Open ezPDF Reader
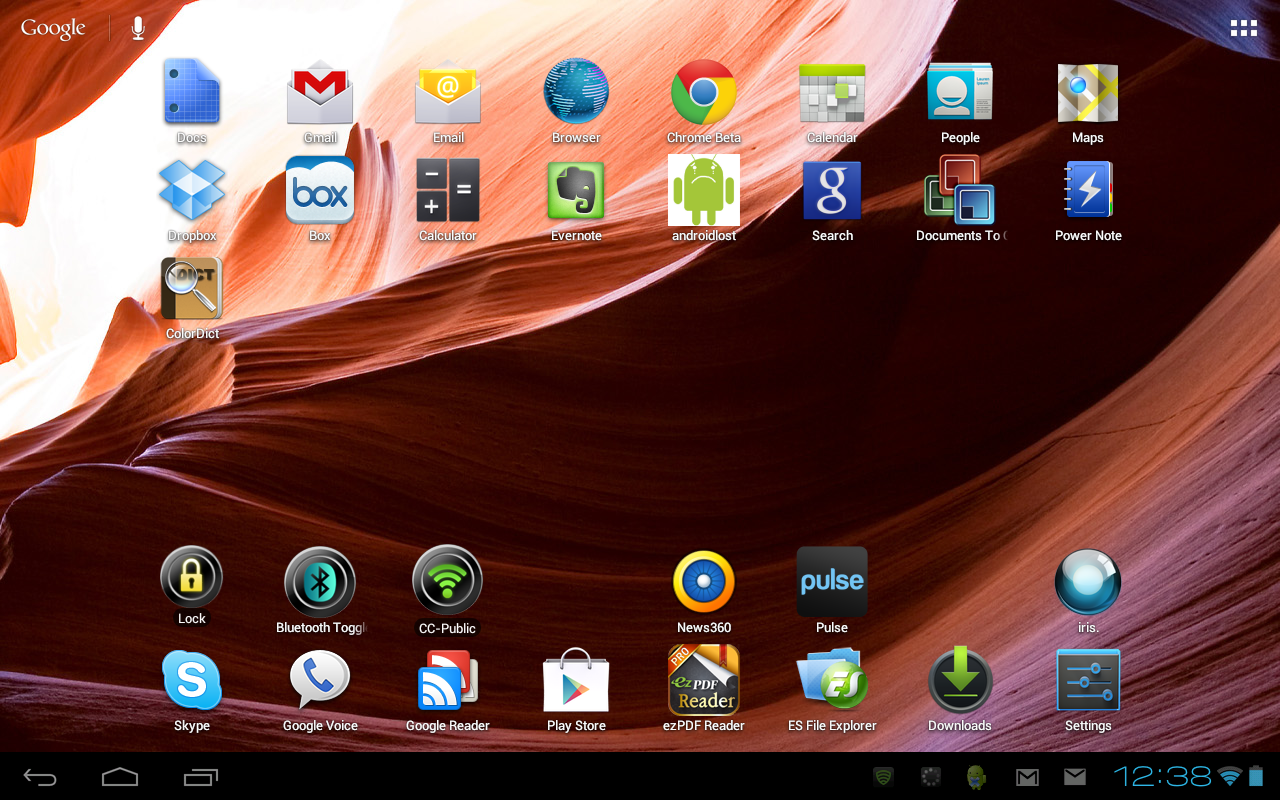The height and width of the screenshot is (800, 1280). point(704,680)
